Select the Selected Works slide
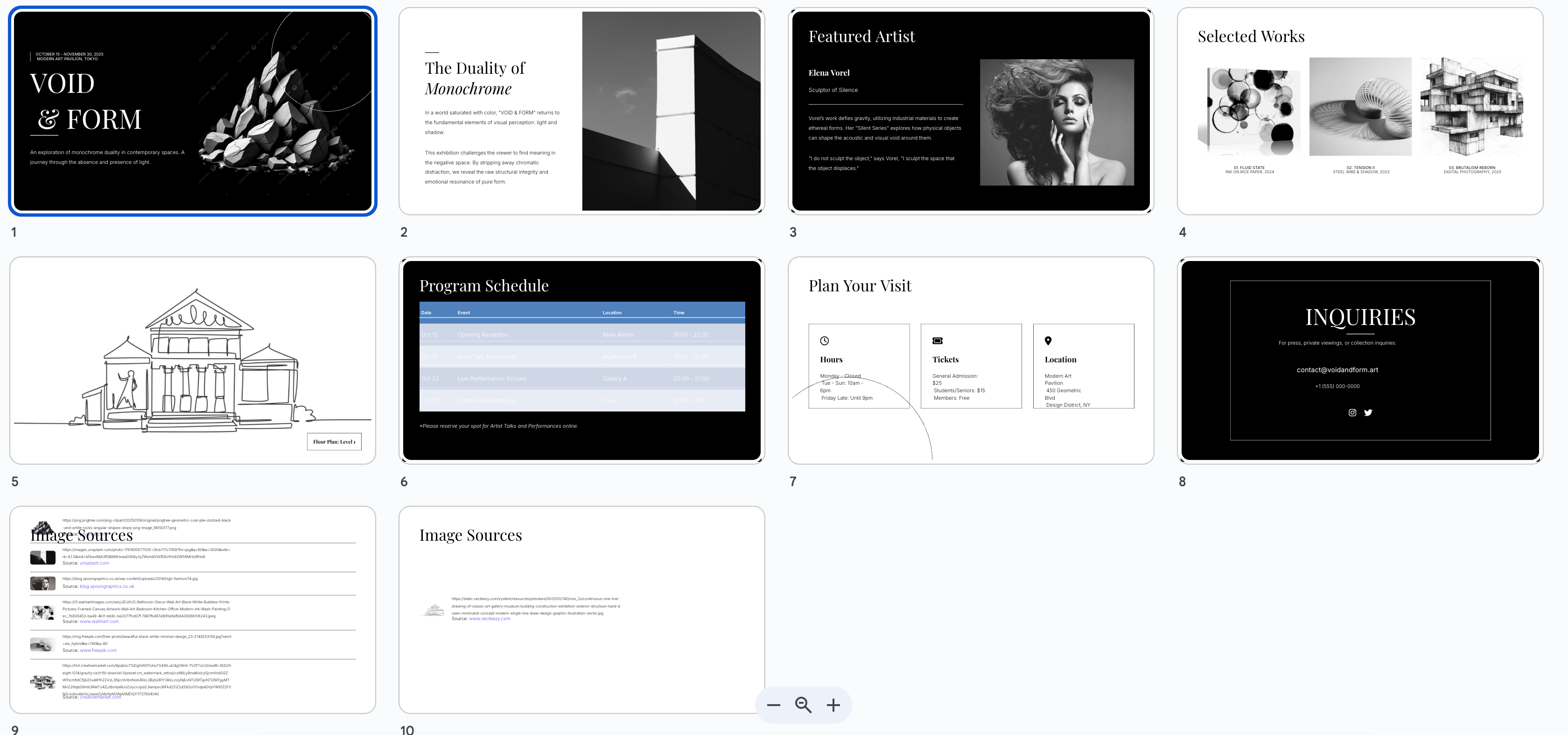Image resolution: width=1568 pixels, height=735 pixels. coord(1360,111)
